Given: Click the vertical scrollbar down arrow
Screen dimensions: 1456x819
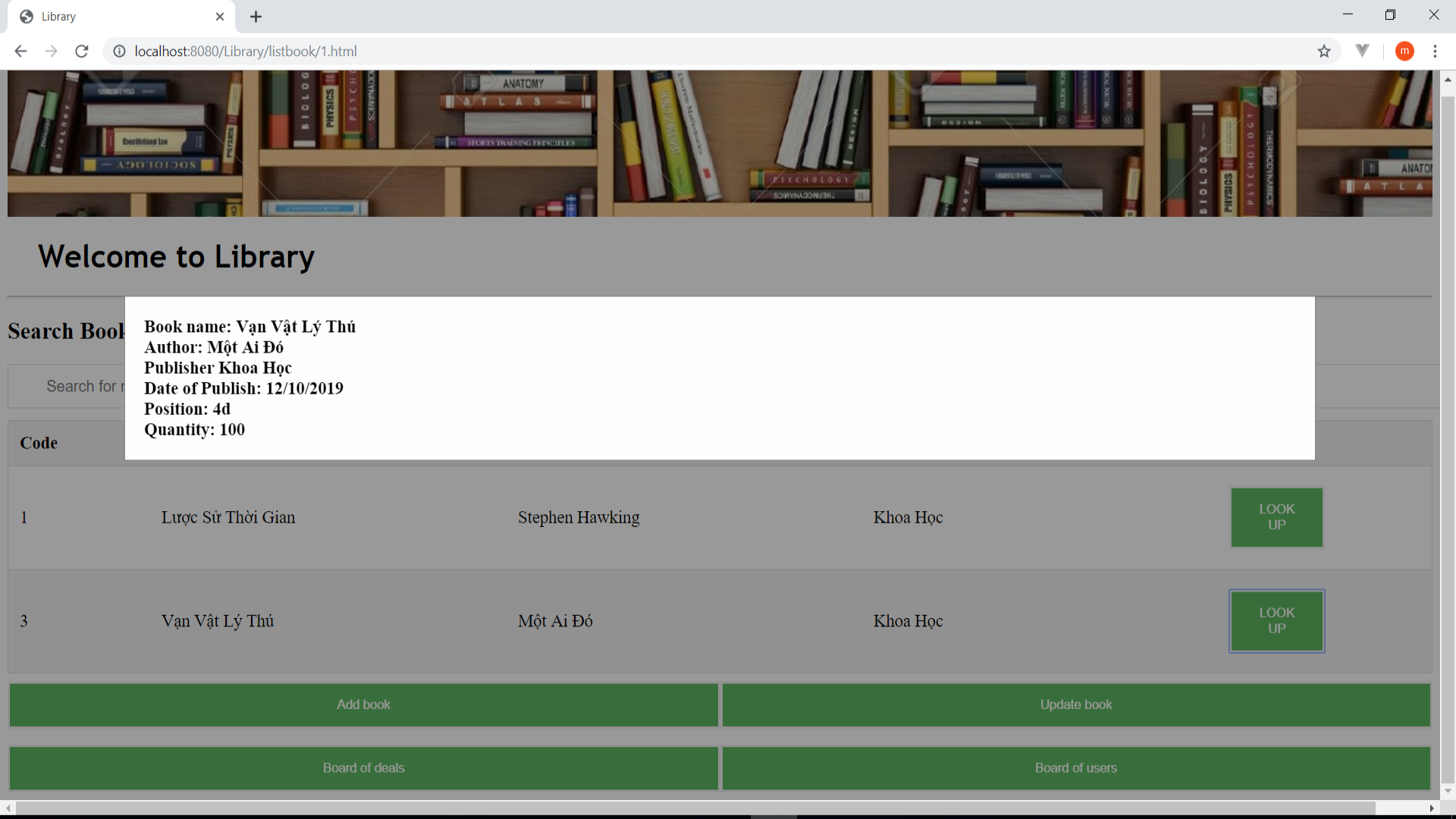Looking at the screenshot, I should pyautogui.click(x=1448, y=791).
